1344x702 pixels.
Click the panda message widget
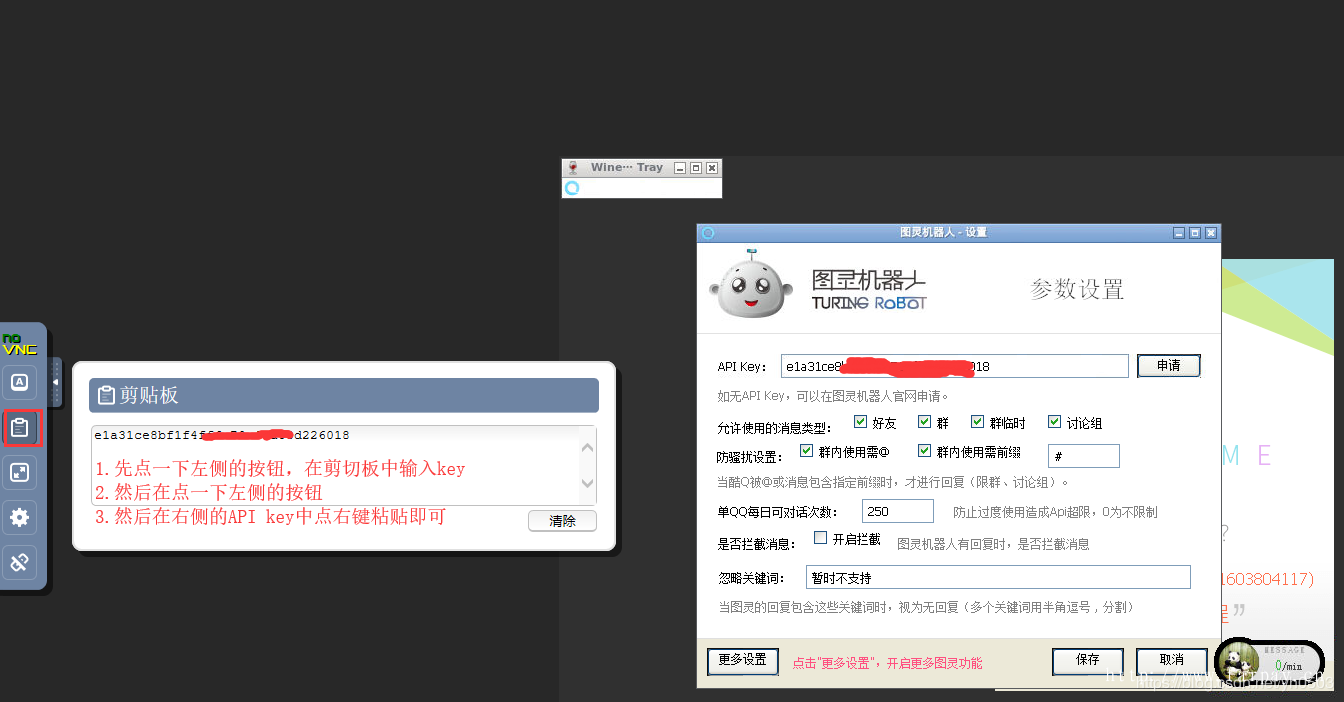[1237, 659]
